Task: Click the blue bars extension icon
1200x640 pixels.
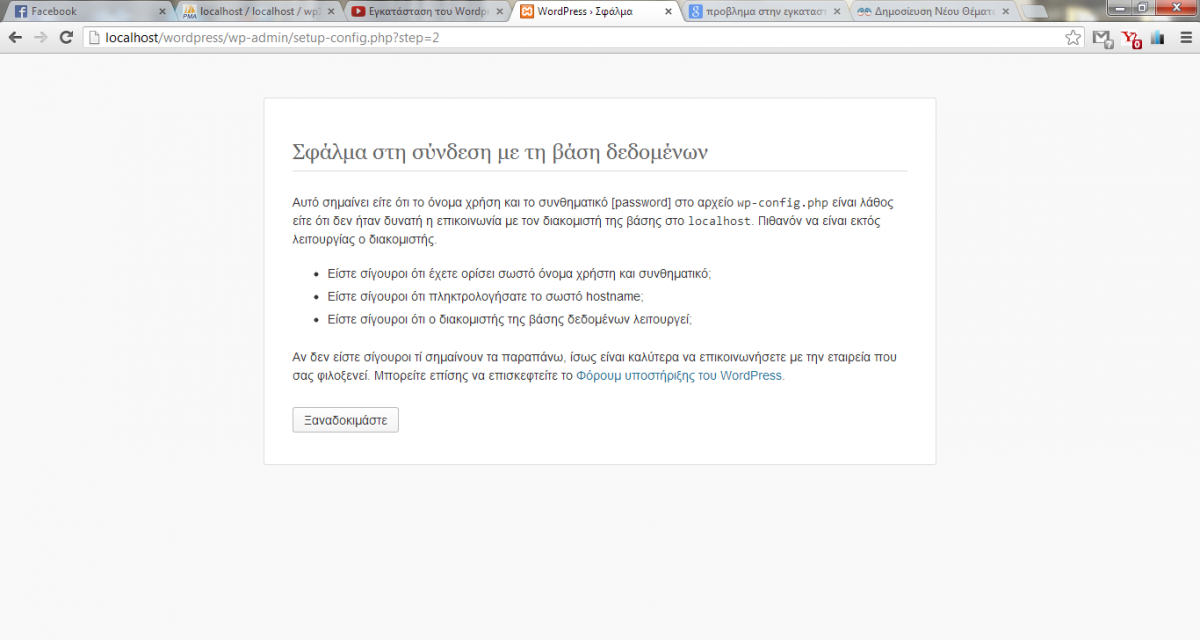Action: tap(1158, 38)
